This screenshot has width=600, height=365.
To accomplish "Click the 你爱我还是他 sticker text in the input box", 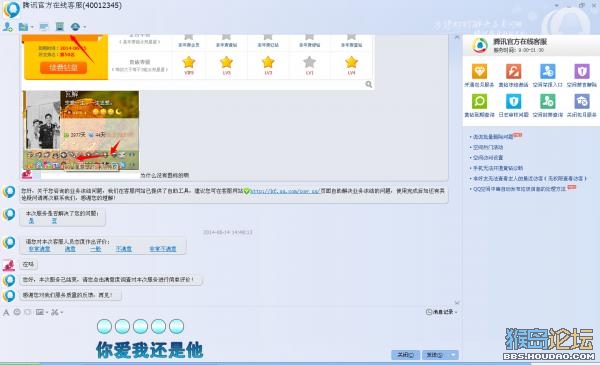I will [149, 350].
